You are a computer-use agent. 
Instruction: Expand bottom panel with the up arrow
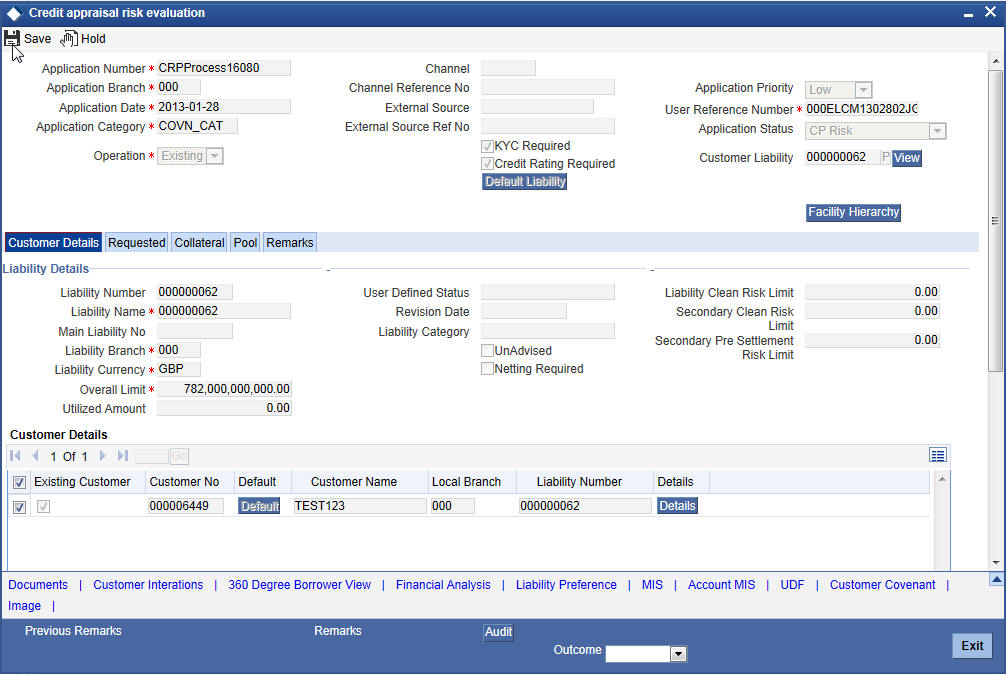[x=996, y=579]
